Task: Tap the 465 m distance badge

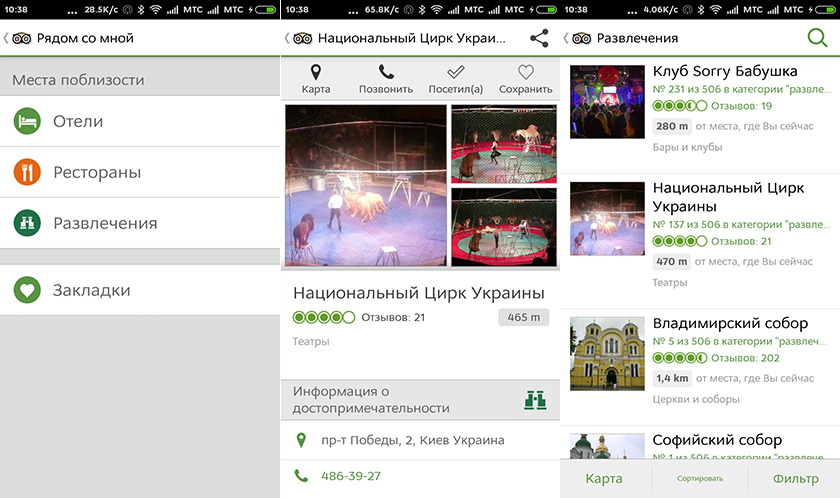Action: [523, 318]
